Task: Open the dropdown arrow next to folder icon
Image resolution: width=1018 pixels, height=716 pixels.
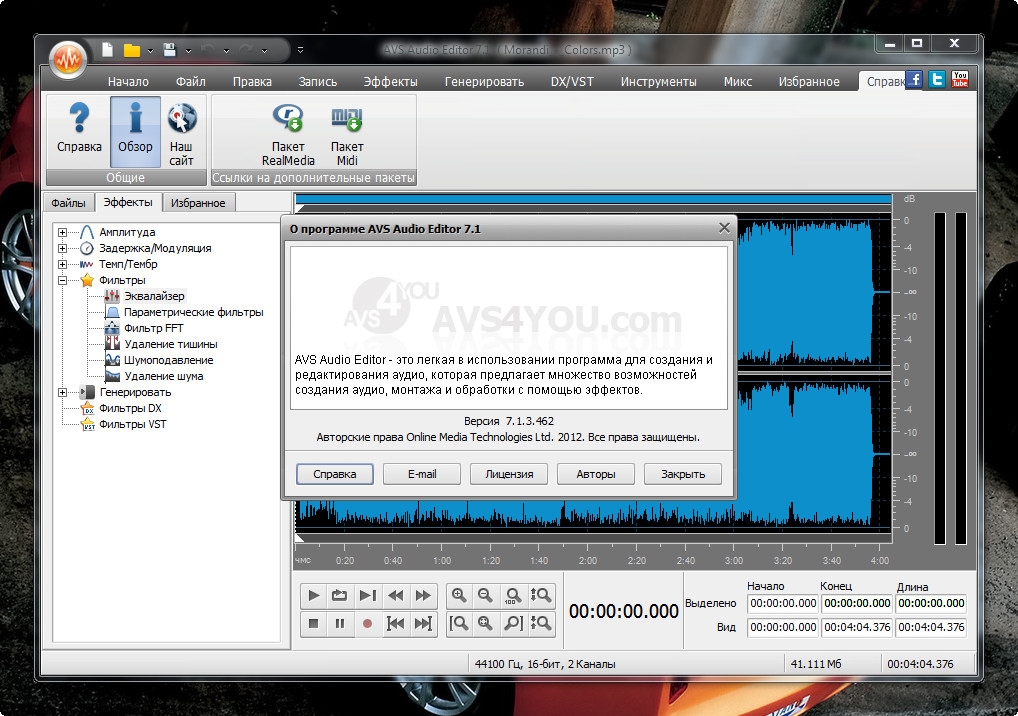Action: [149, 50]
